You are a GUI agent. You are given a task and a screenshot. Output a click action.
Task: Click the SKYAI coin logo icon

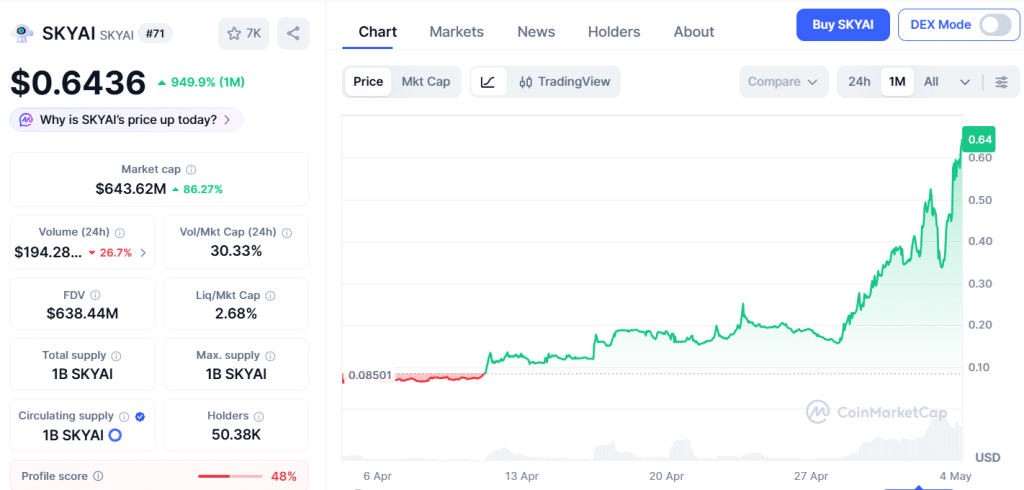point(23,33)
